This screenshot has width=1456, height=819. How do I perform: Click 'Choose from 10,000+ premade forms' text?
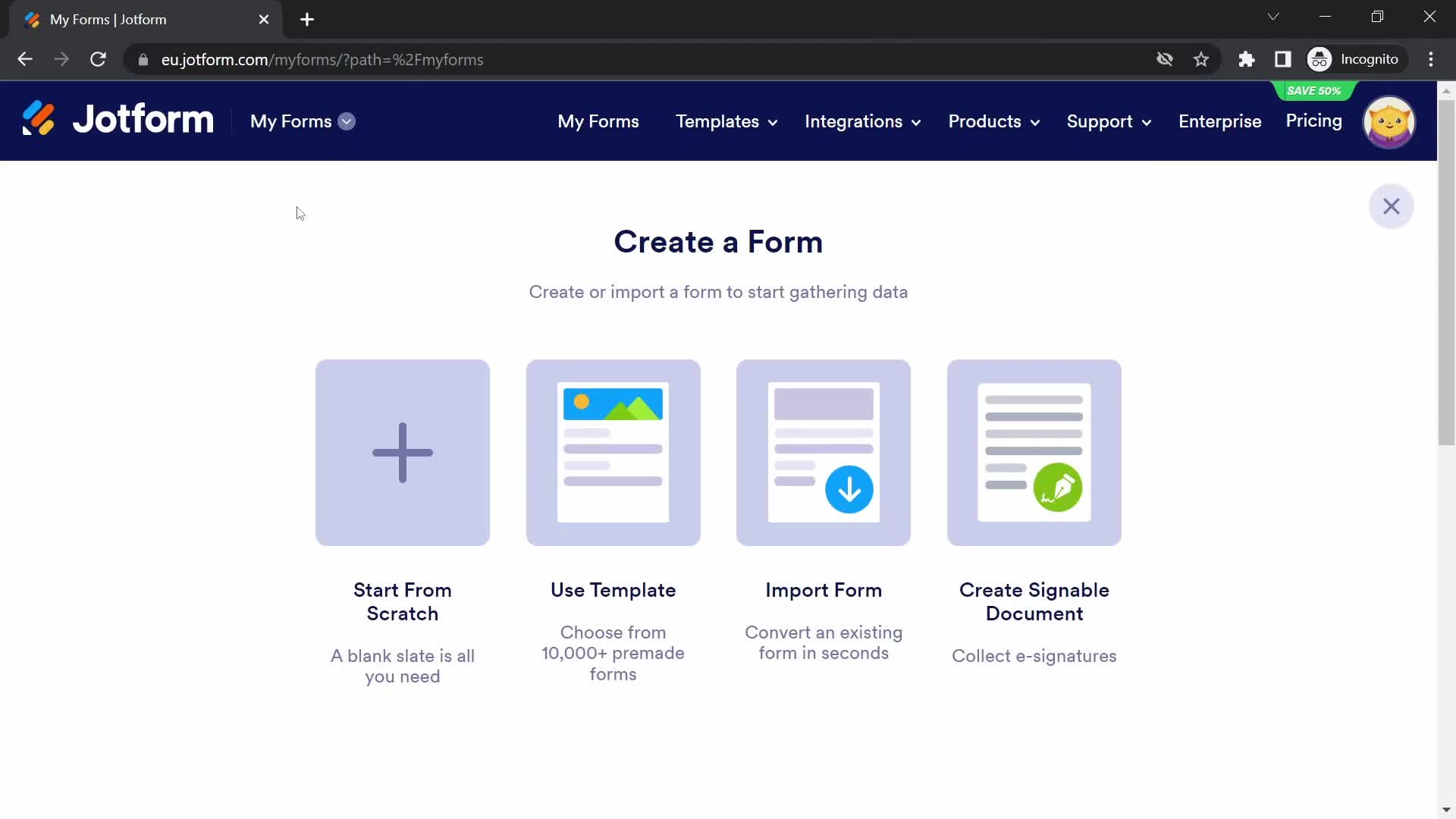point(613,653)
